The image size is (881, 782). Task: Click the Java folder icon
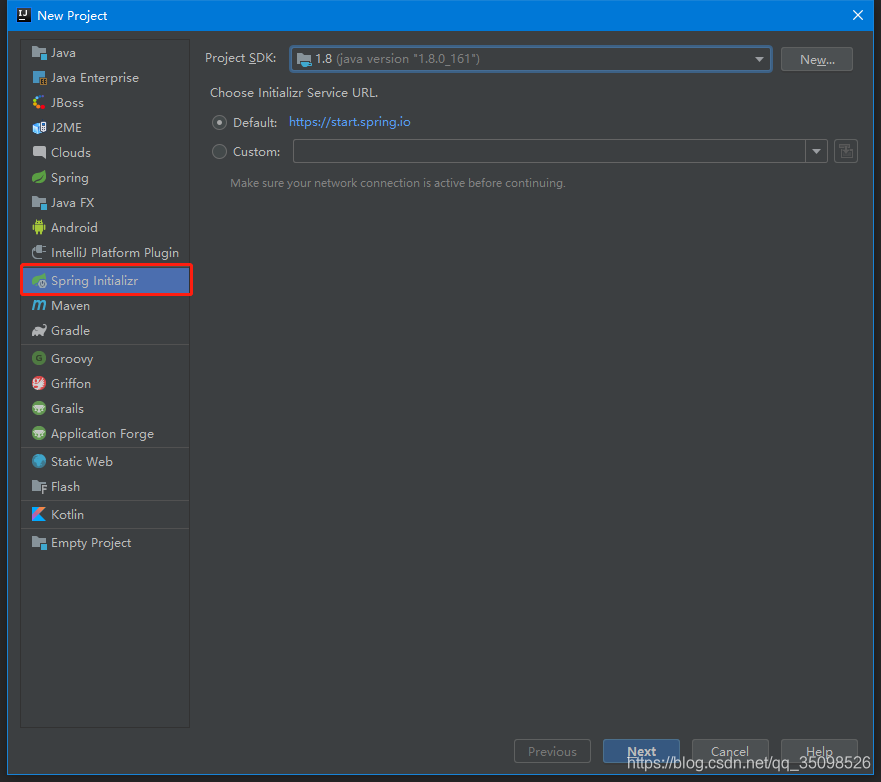(39, 53)
